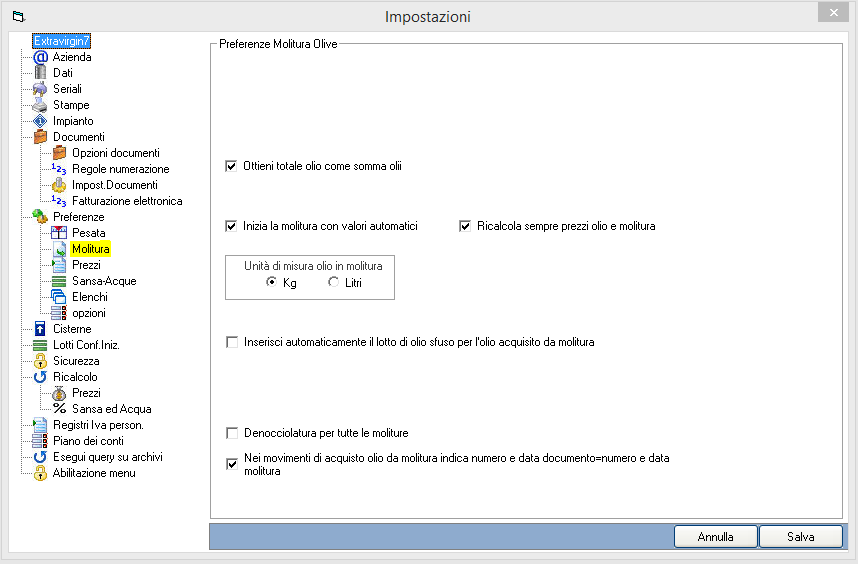Click the Preferenze icon
This screenshot has height=564, width=858.
point(40,217)
